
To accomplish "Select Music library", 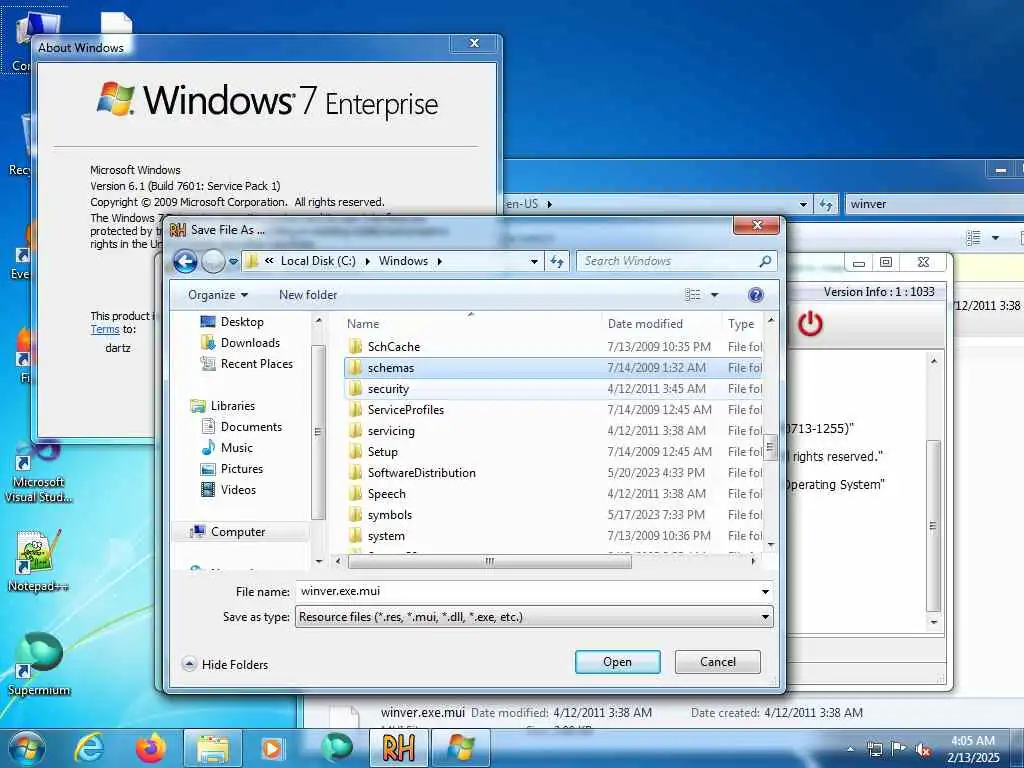I will click(236, 448).
